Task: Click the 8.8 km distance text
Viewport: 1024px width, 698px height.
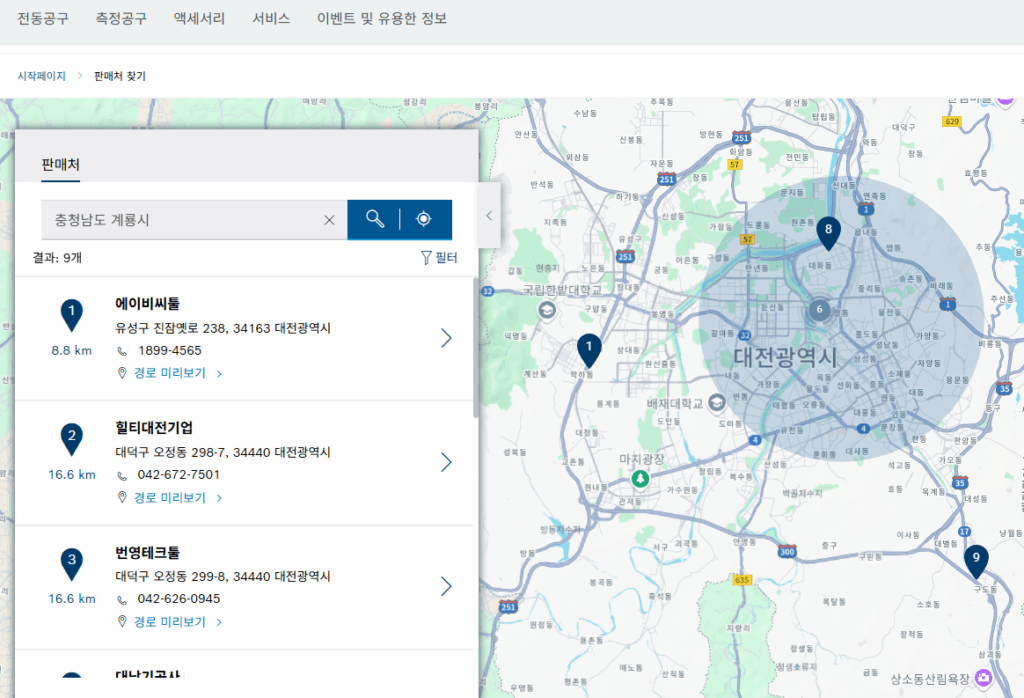Action: tap(72, 351)
